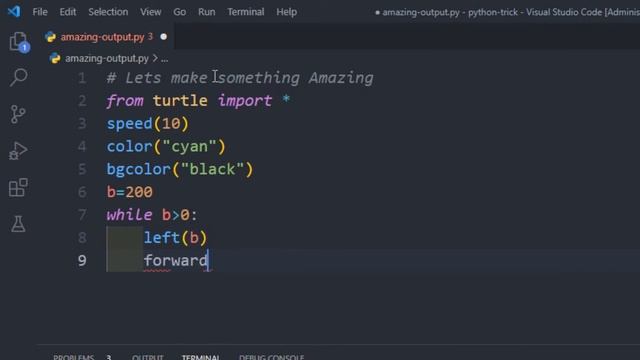Click the Python icon on the editor tab
This screenshot has width=640, height=360.
click(51, 37)
